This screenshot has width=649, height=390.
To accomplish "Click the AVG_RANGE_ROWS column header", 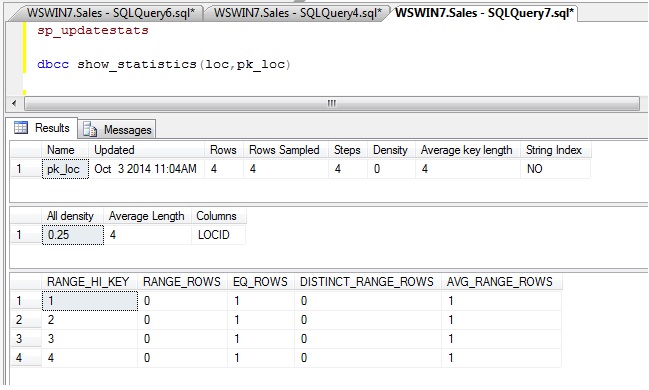I will pyautogui.click(x=501, y=282).
